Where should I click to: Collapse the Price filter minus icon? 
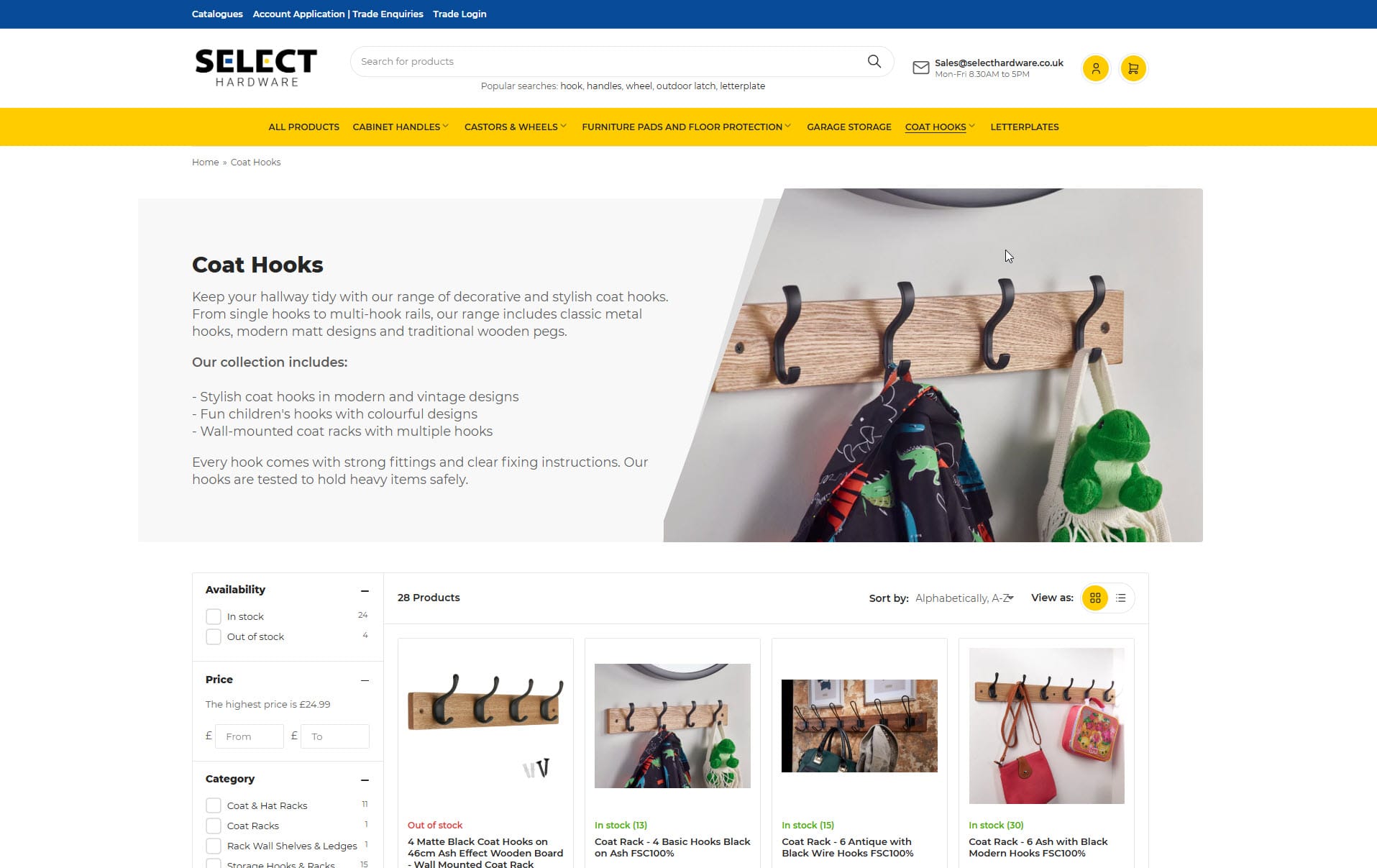(365, 680)
